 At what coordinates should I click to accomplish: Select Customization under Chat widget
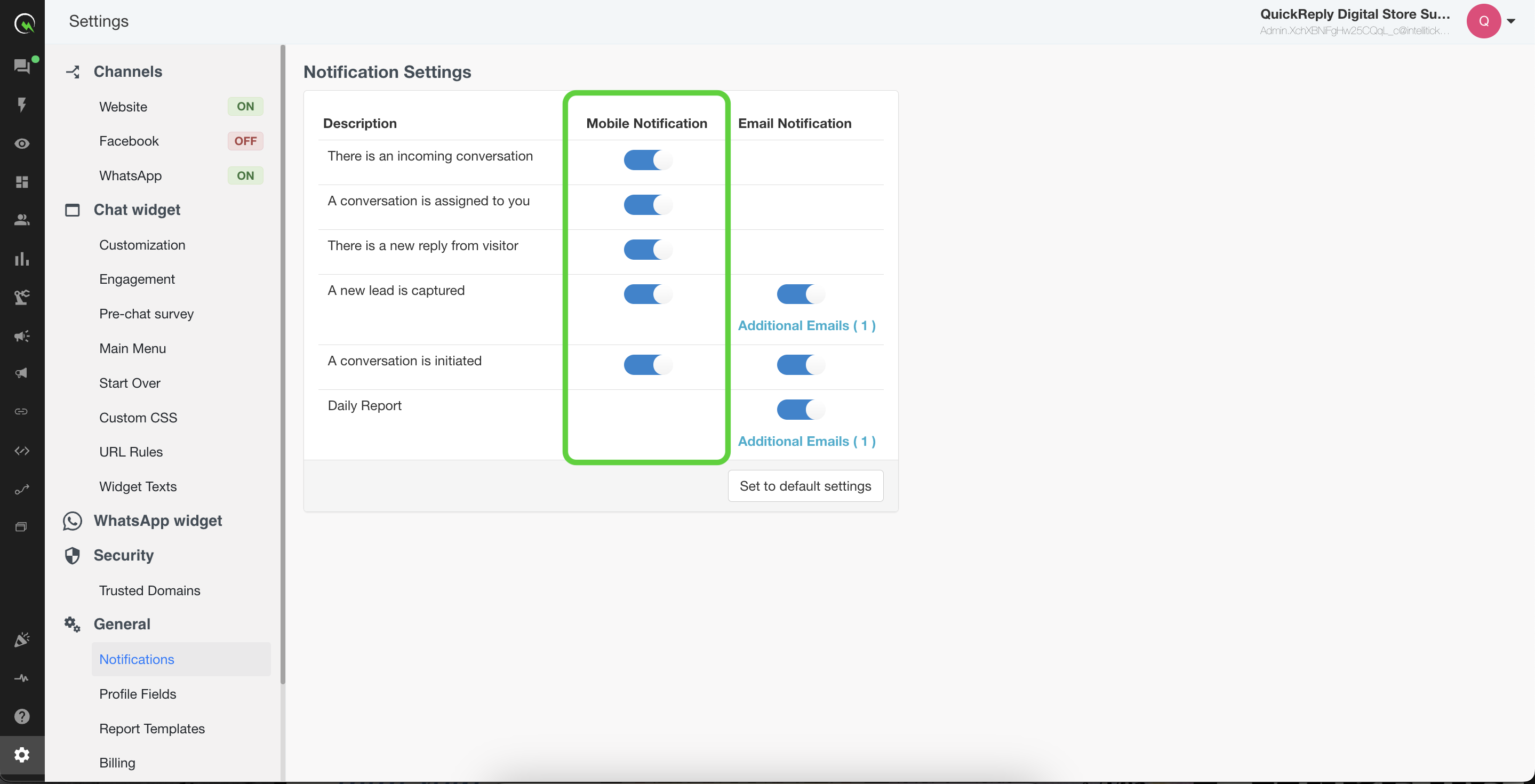pyautogui.click(x=142, y=245)
